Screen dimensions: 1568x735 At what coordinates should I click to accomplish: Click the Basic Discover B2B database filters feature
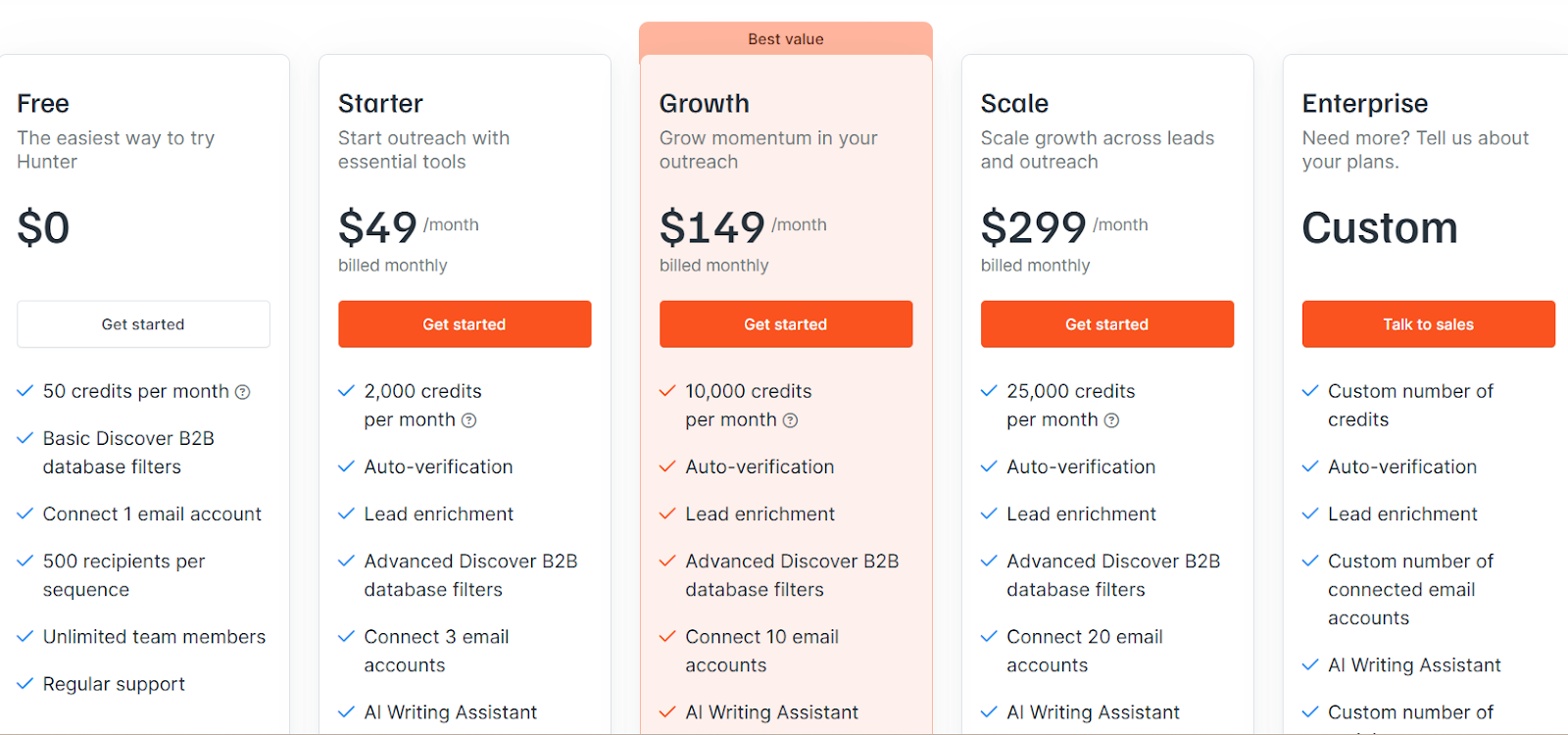pos(128,453)
